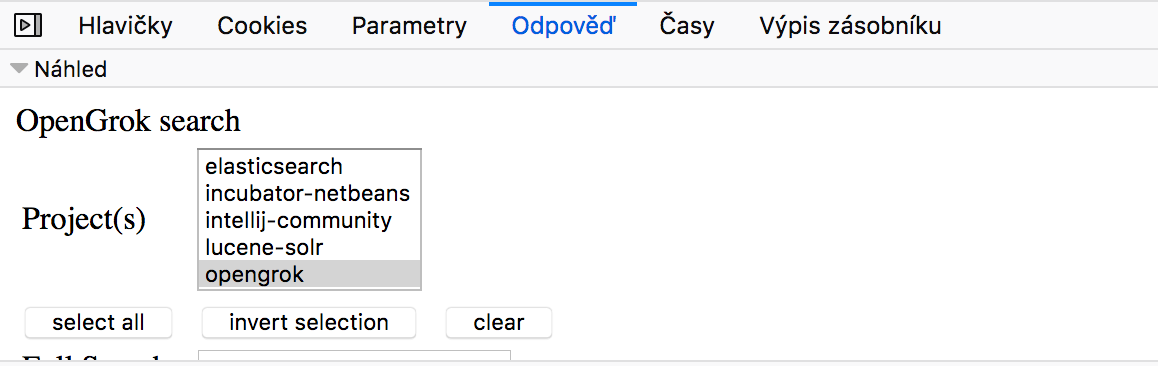Screen dimensions: 1158x366
Task: Clear the project selection with clear button
Action: (499, 322)
